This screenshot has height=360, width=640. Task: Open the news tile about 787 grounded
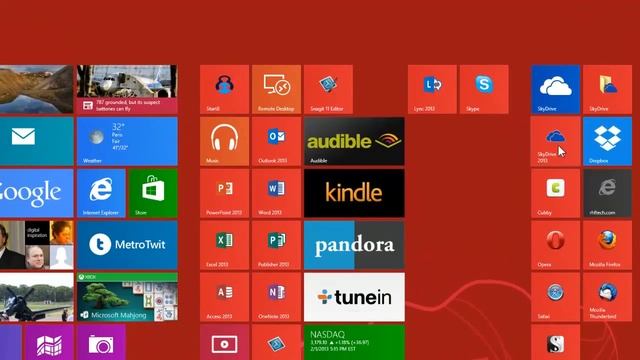127,89
